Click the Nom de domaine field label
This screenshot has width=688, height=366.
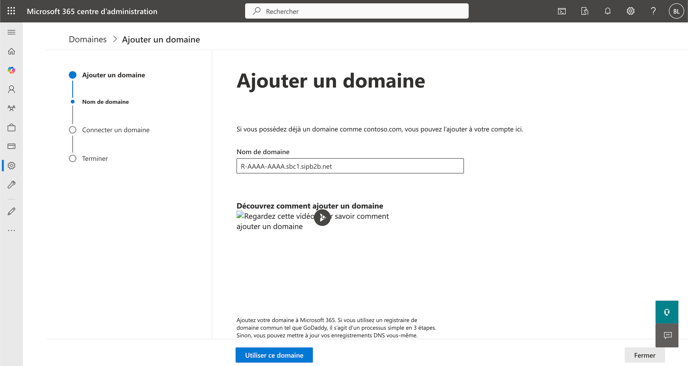(x=263, y=152)
